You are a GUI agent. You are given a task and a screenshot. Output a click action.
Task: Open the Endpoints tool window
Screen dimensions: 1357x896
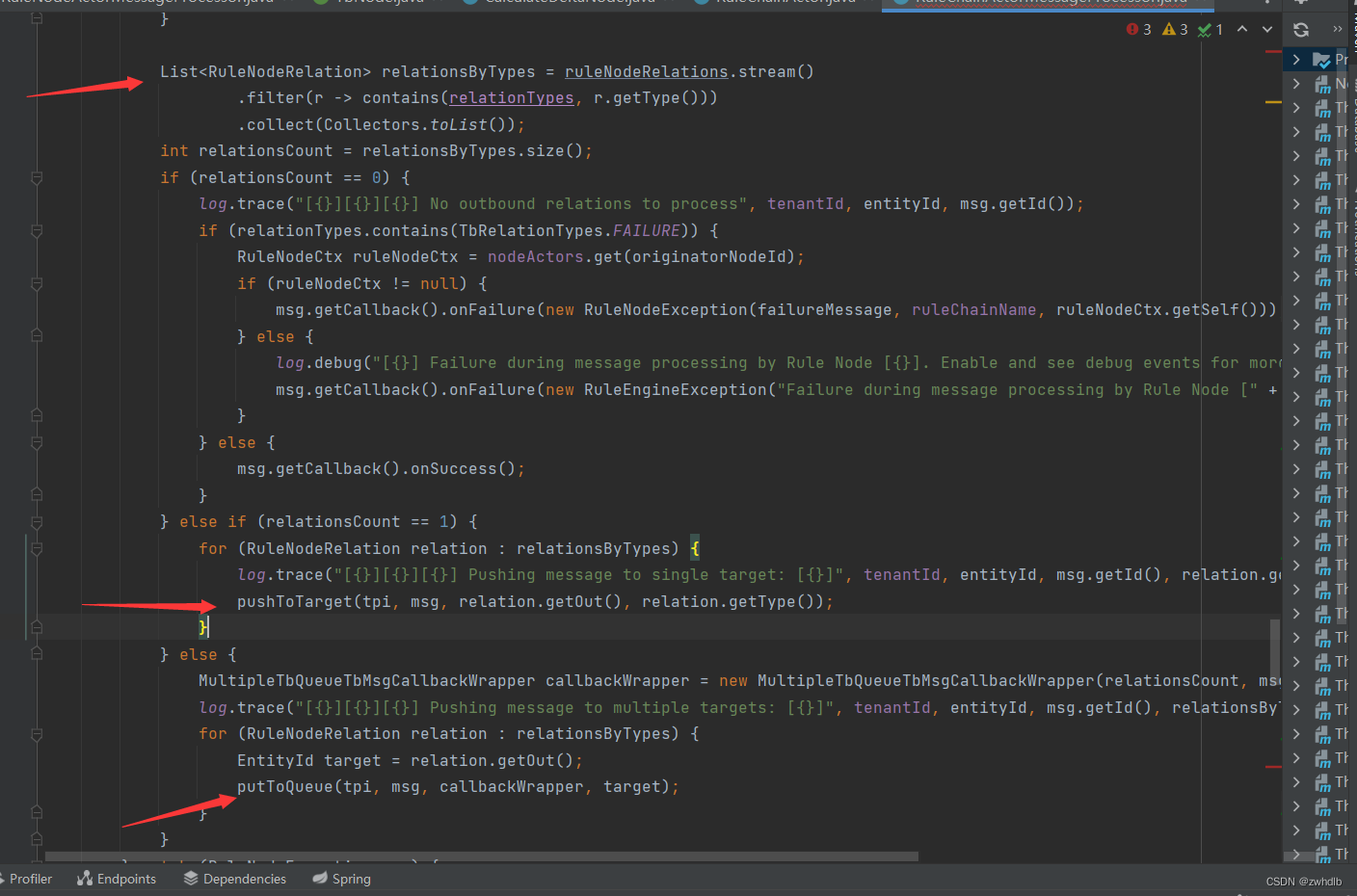(x=117, y=879)
